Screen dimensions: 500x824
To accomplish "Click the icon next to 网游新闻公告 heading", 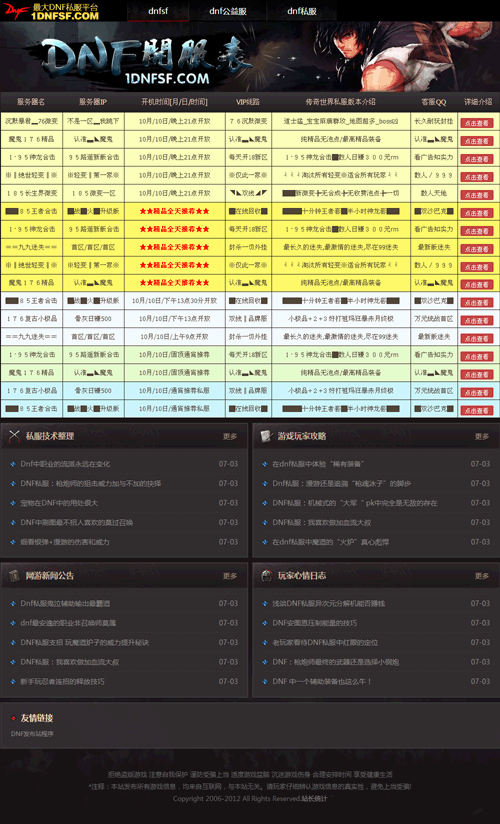I will coord(14,575).
